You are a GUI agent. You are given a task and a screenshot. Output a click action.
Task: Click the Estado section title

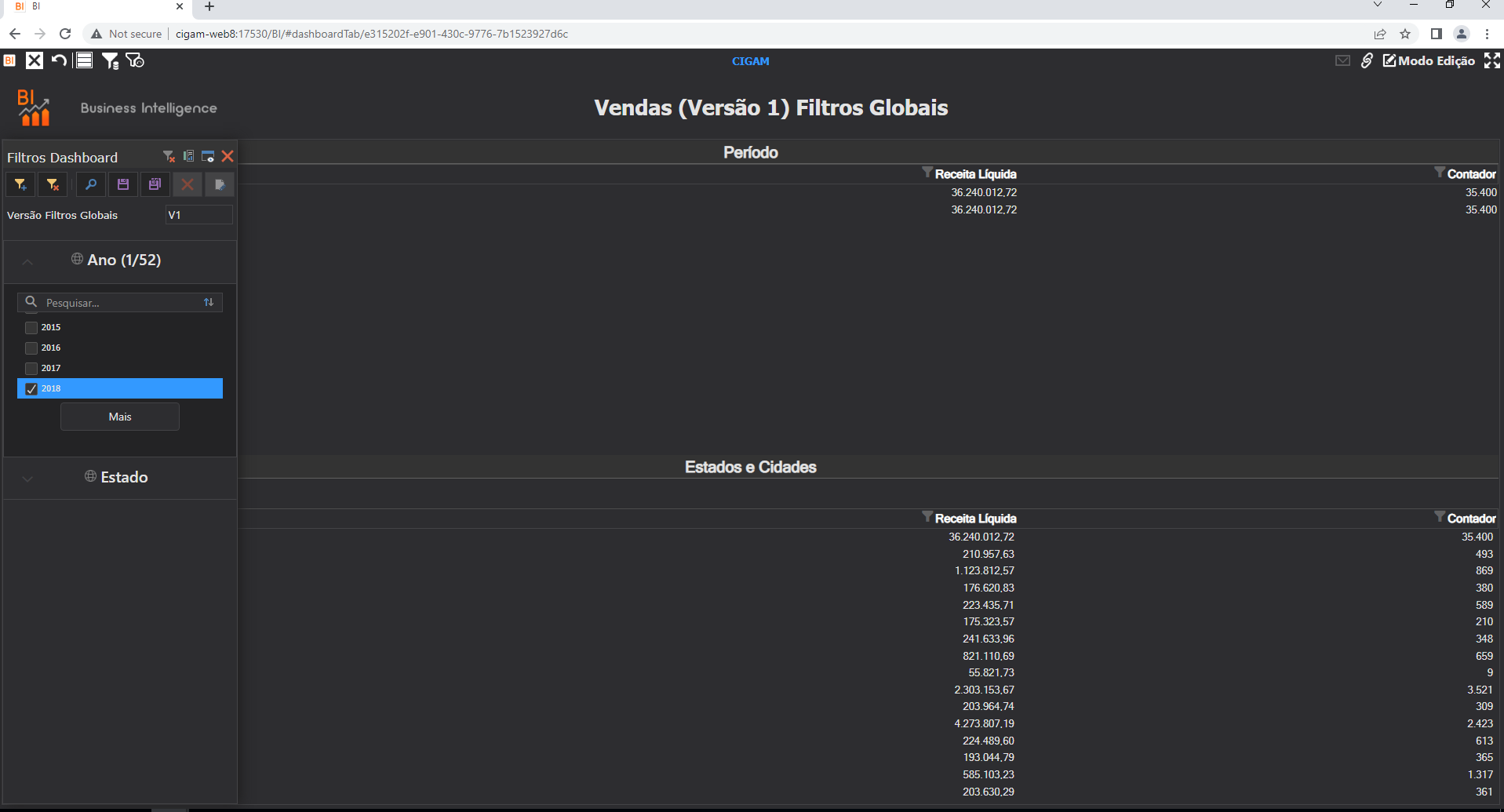coord(124,477)
